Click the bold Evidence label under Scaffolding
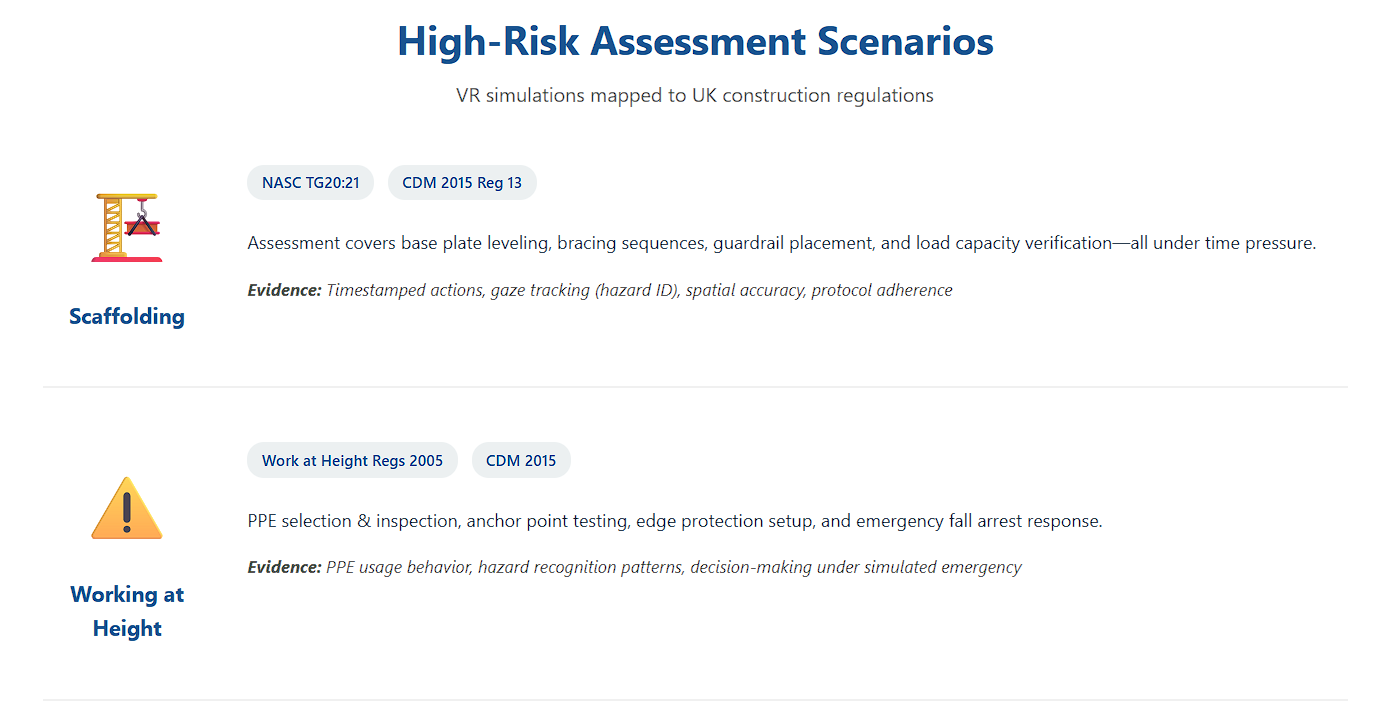The width and height of the screenshot is (1382, 708). 284,291
